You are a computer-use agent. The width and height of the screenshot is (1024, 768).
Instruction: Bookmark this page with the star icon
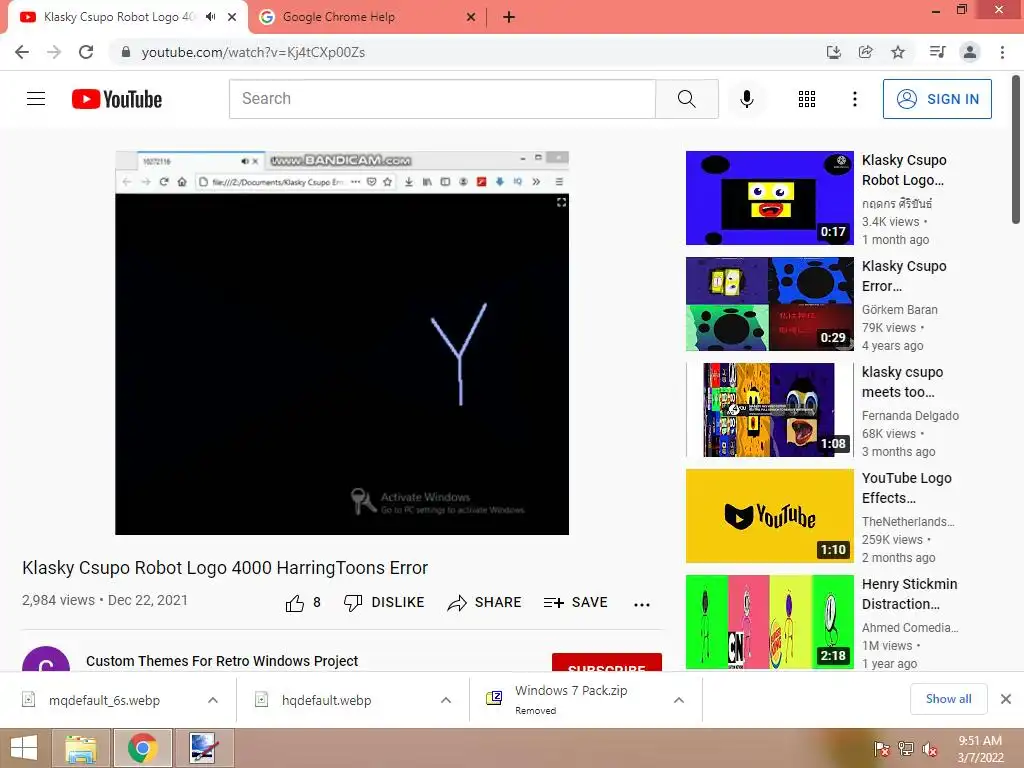tap(898, 52)
